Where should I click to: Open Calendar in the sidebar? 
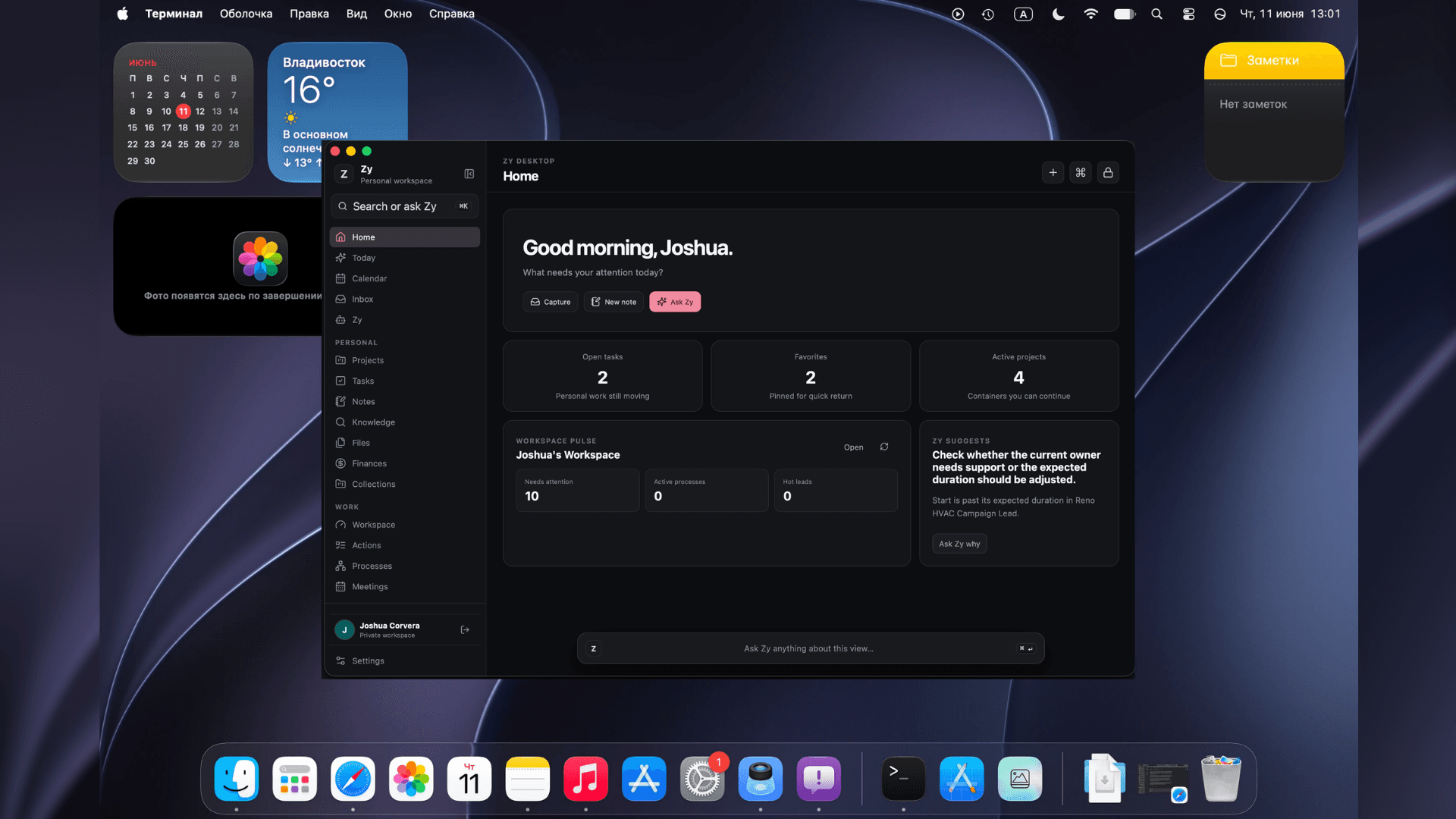point(404,278)
